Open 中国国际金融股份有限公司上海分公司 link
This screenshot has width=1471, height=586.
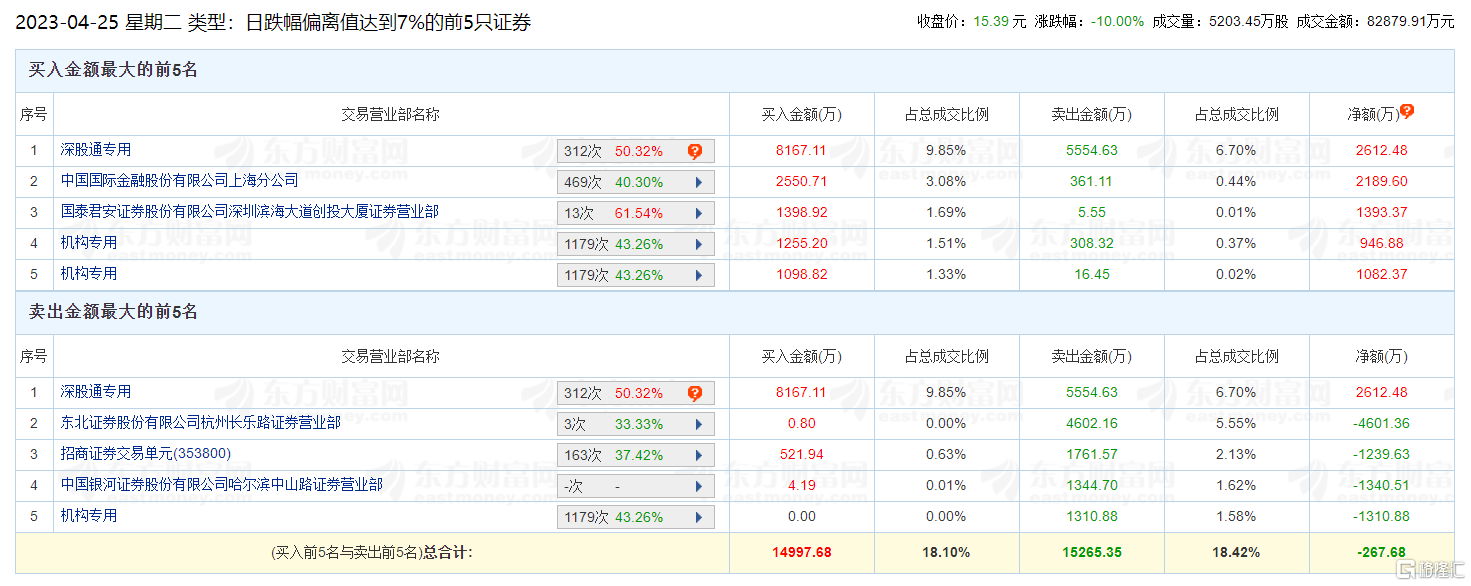coord(179,181)
